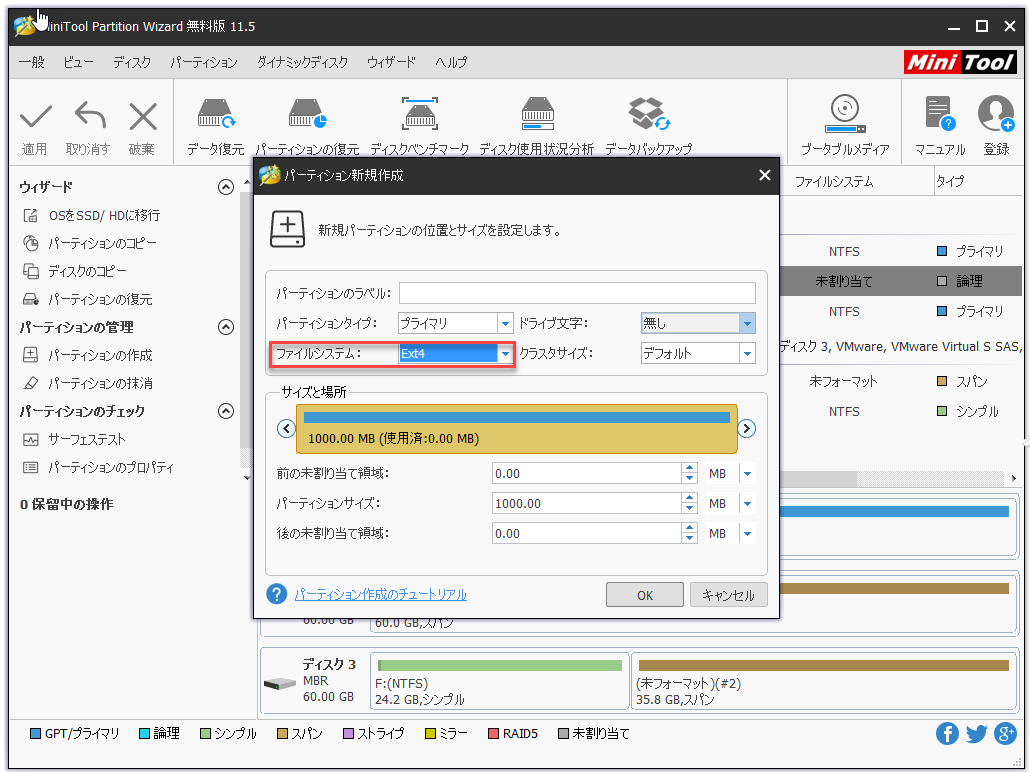Screen dimensions: 1030x772
Task: Click the blue help question mark icon
Action: click(x=277, y=594)
